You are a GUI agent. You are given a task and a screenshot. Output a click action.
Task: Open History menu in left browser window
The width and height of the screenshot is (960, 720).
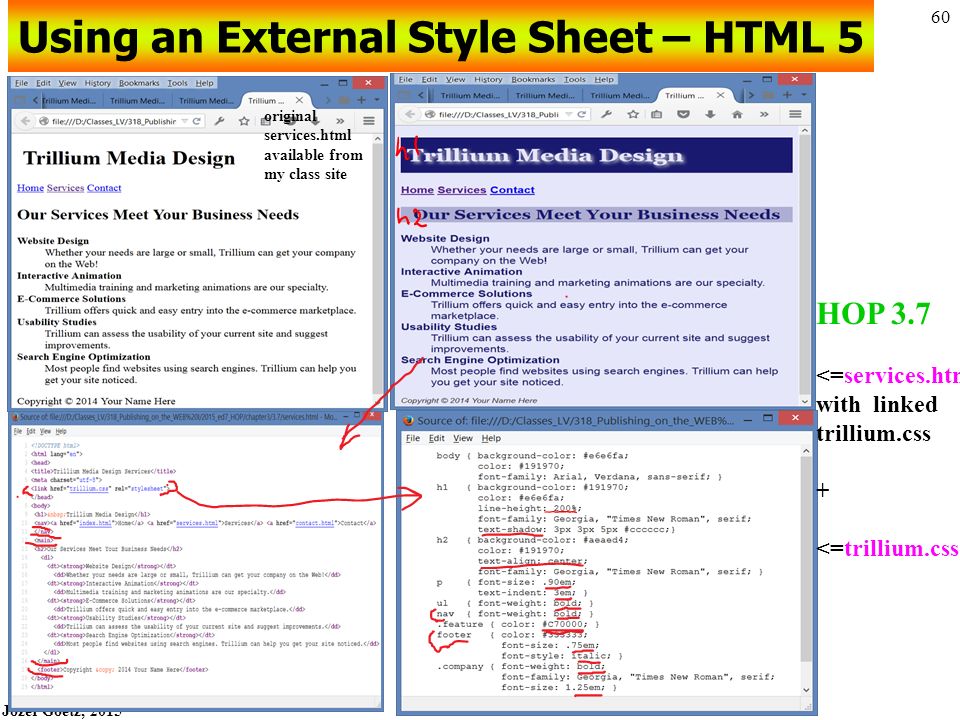[x=97, y=83]
